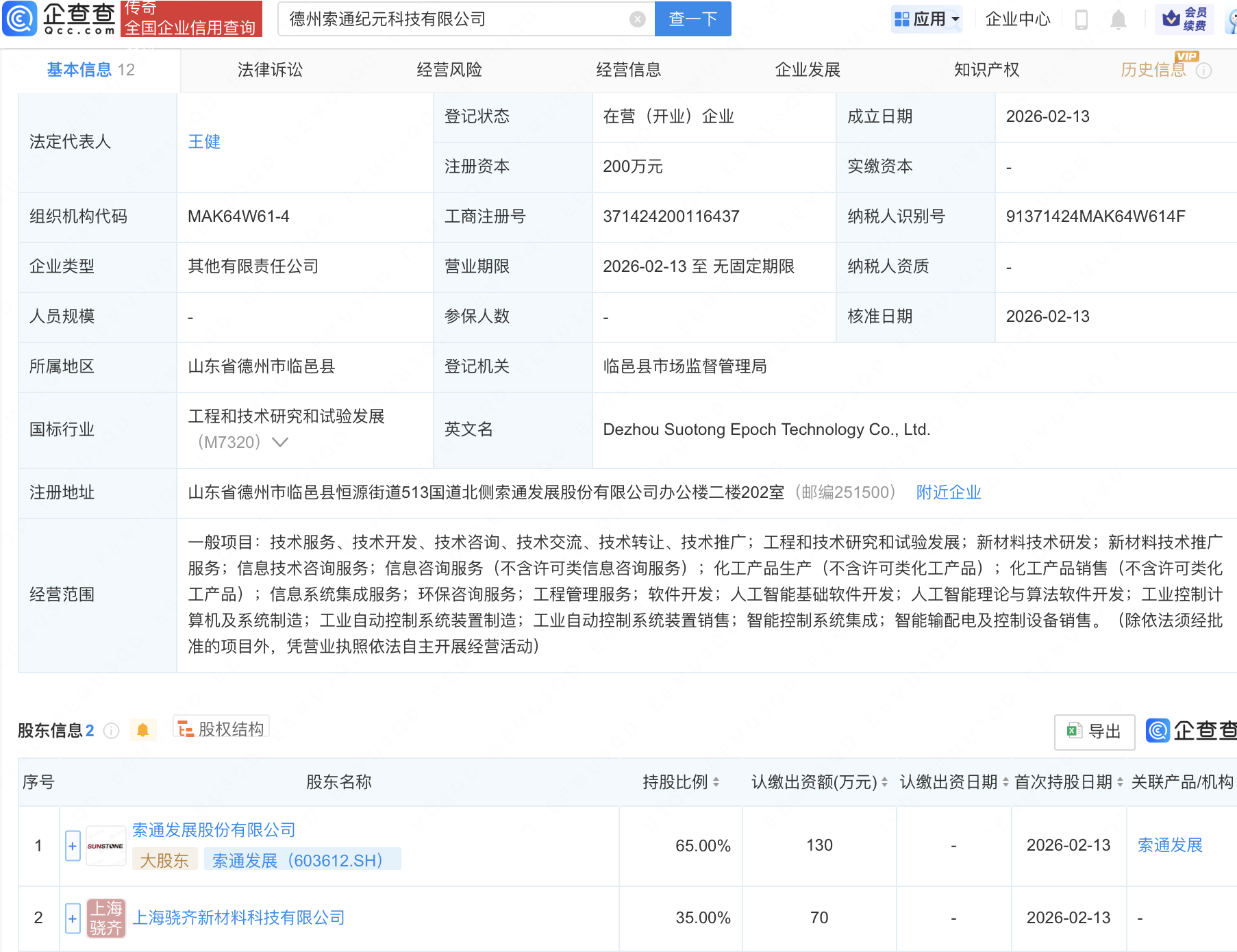Sort shareholders by 持股比例 arrows

tap(717, 781)
